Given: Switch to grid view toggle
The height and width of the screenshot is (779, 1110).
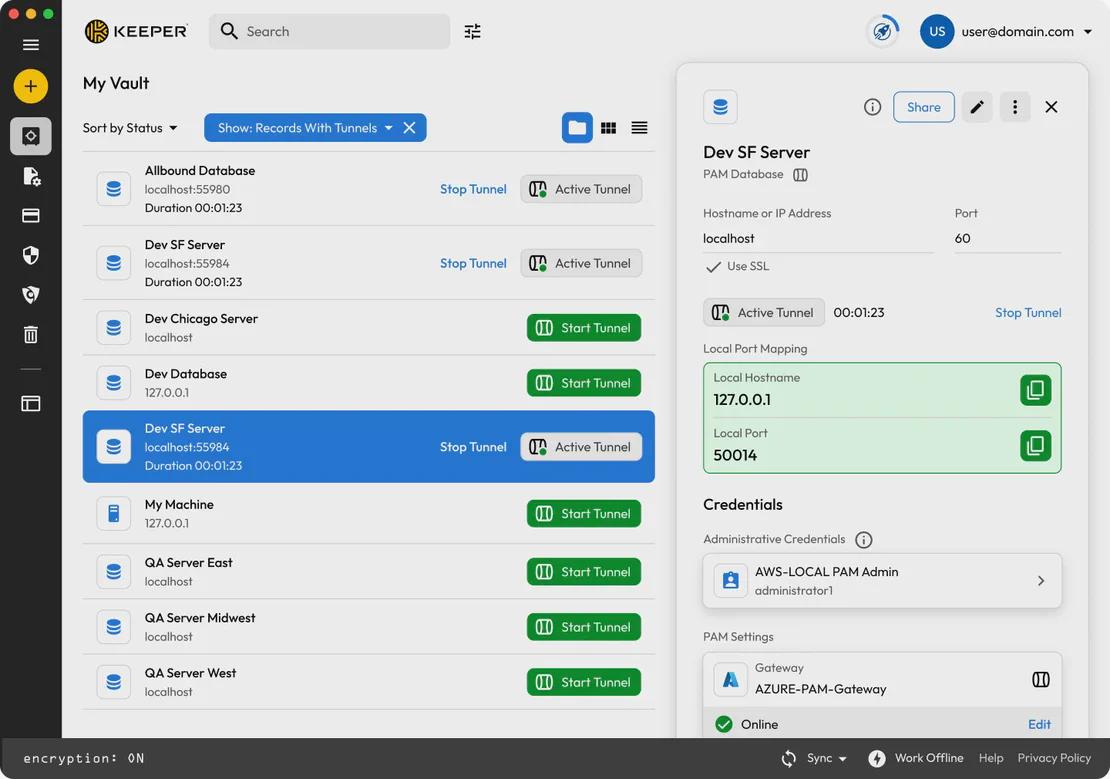Looking at the screenshot, I should click(609, 127).
